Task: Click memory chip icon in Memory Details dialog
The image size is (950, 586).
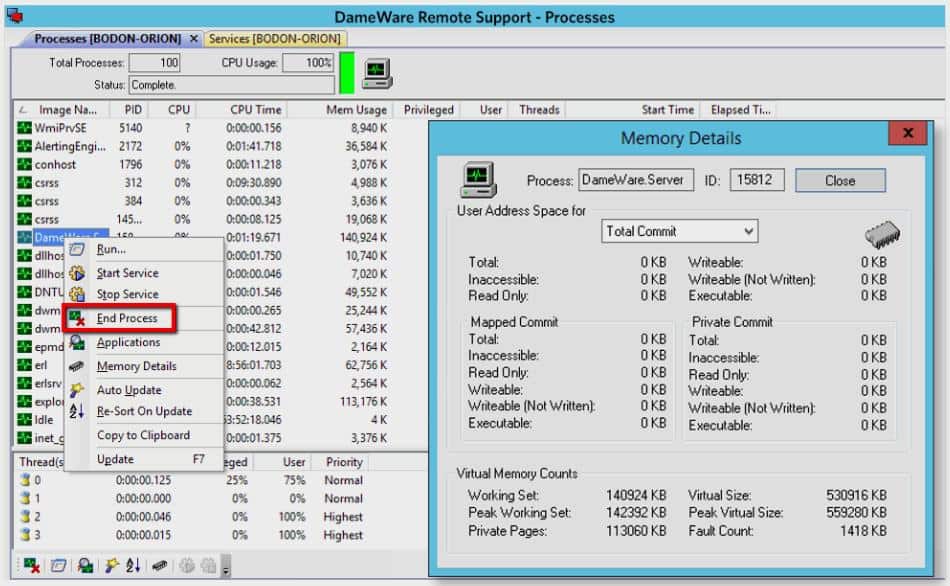Action: tap(882, 235)
